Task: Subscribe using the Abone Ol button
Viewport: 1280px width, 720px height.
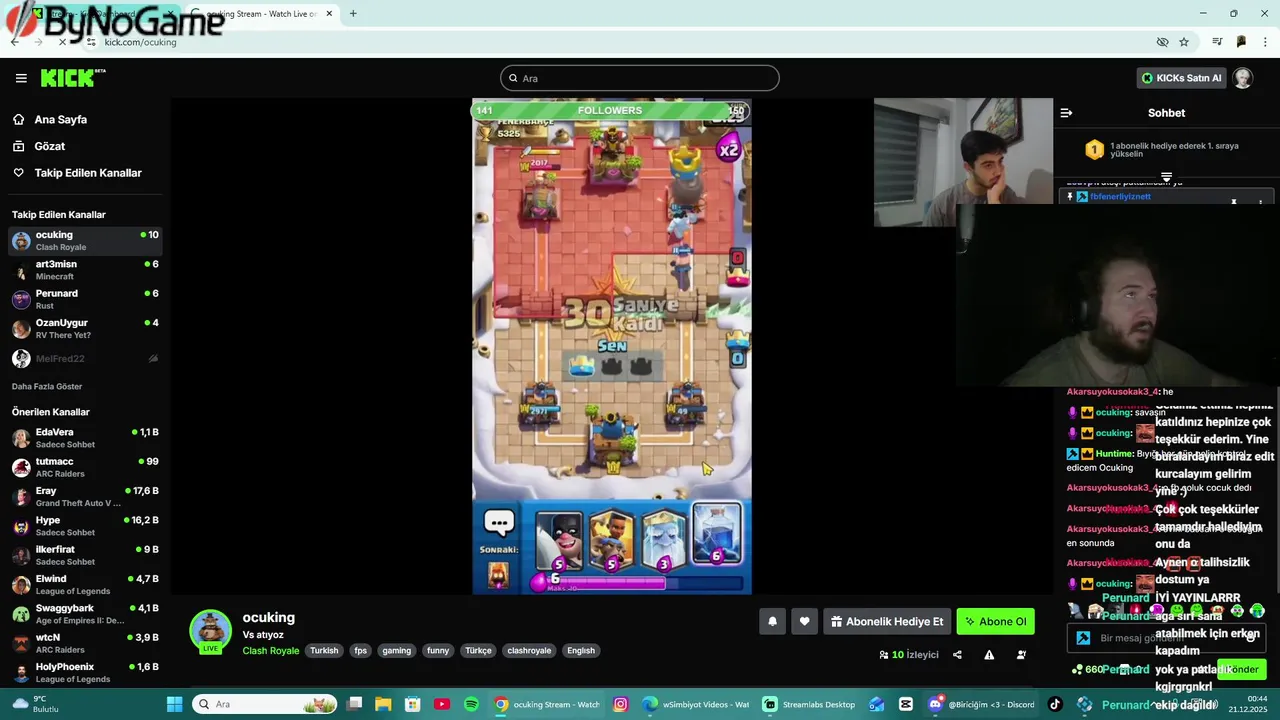Action: click(x=995, y=622)
